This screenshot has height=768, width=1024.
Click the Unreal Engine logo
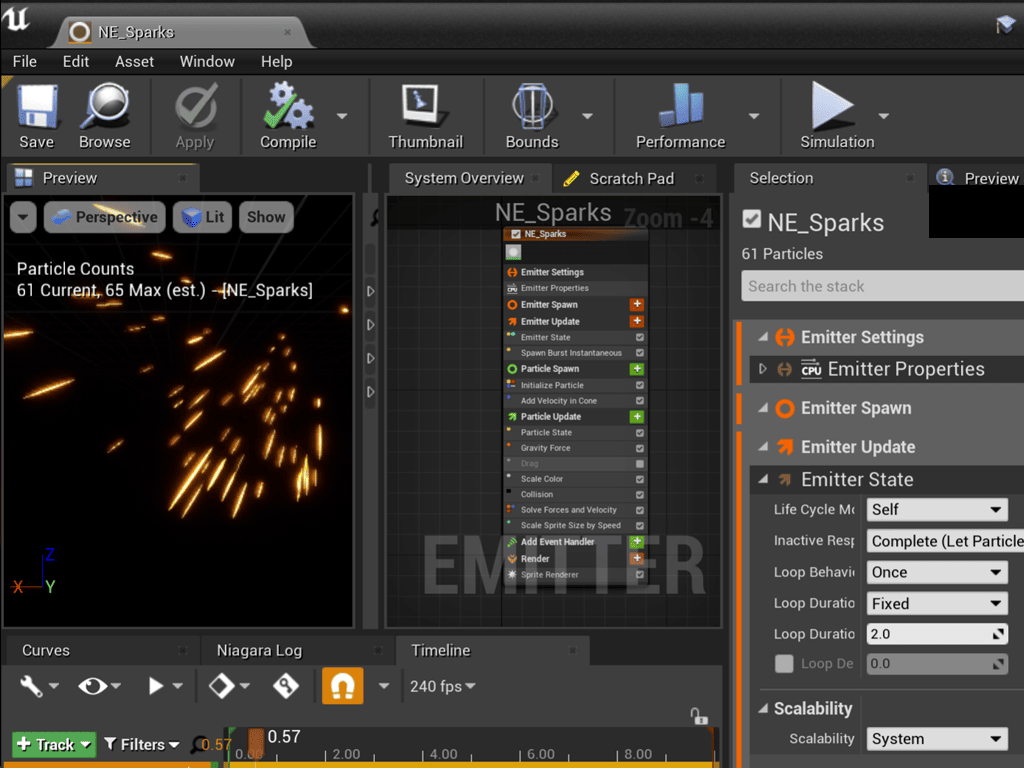(x=17, y=18)
